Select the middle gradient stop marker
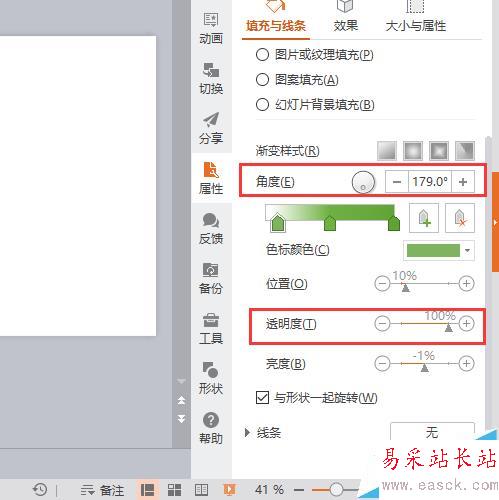Screen dimensions: 499x500 (x=330, y=223)
